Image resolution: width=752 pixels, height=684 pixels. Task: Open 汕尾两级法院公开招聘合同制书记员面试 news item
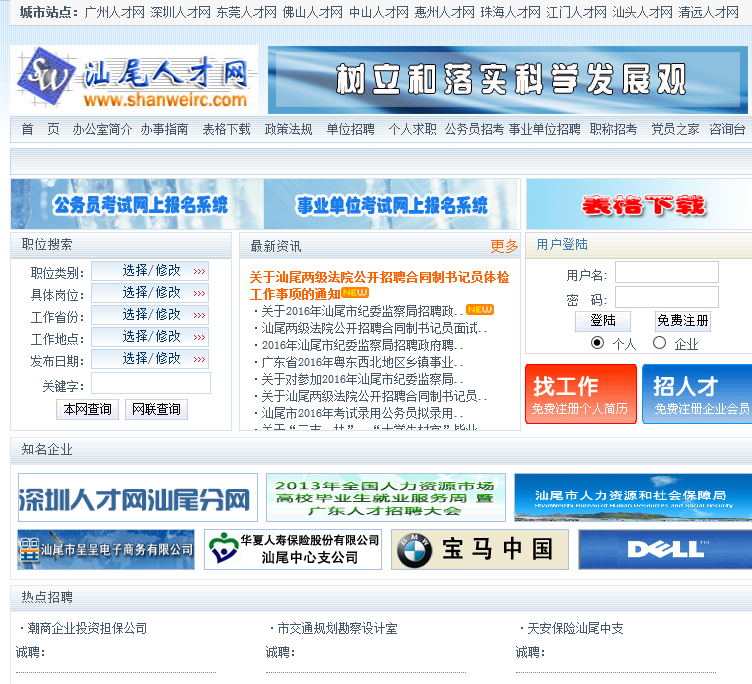374,329
